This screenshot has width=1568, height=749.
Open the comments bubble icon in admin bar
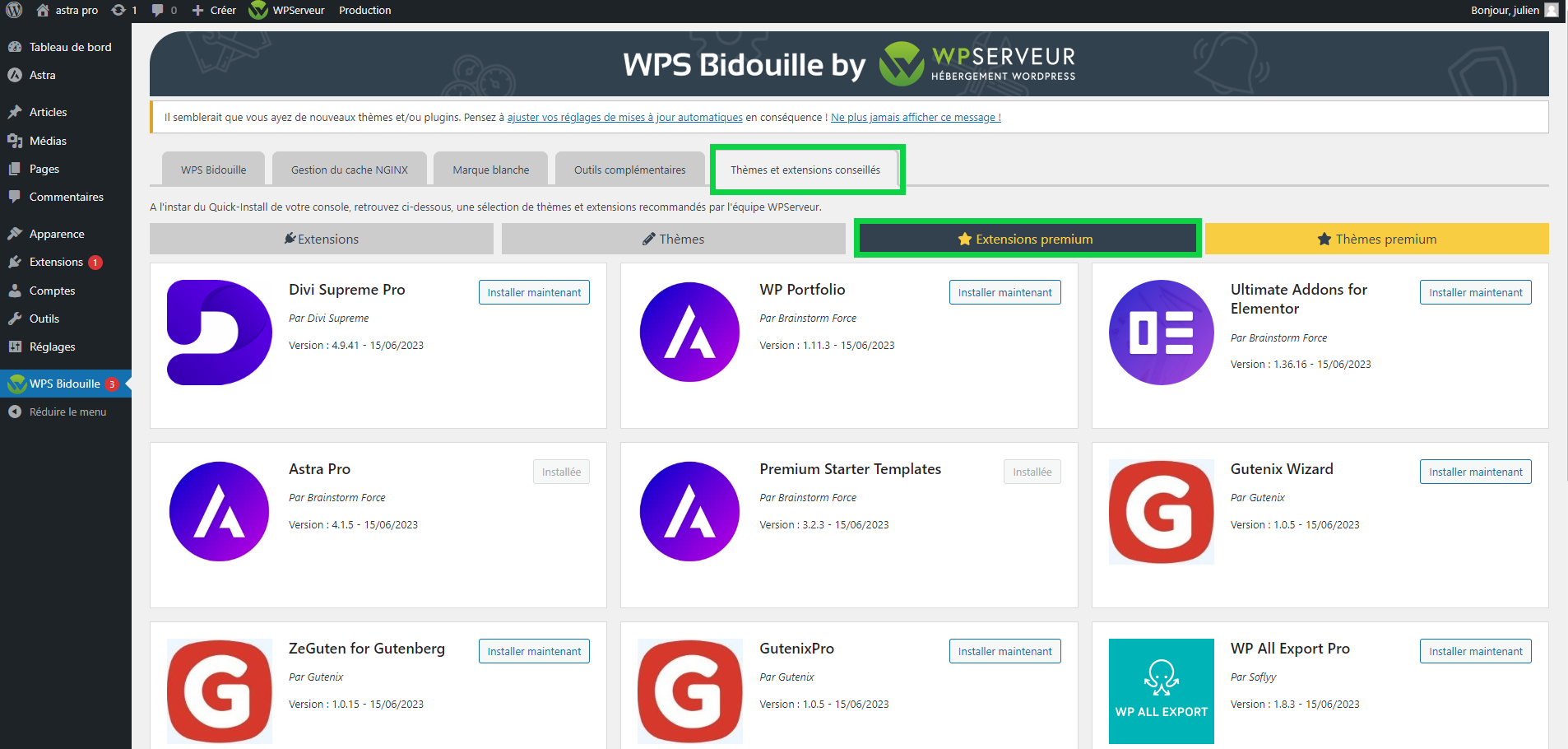coord(164,10)
